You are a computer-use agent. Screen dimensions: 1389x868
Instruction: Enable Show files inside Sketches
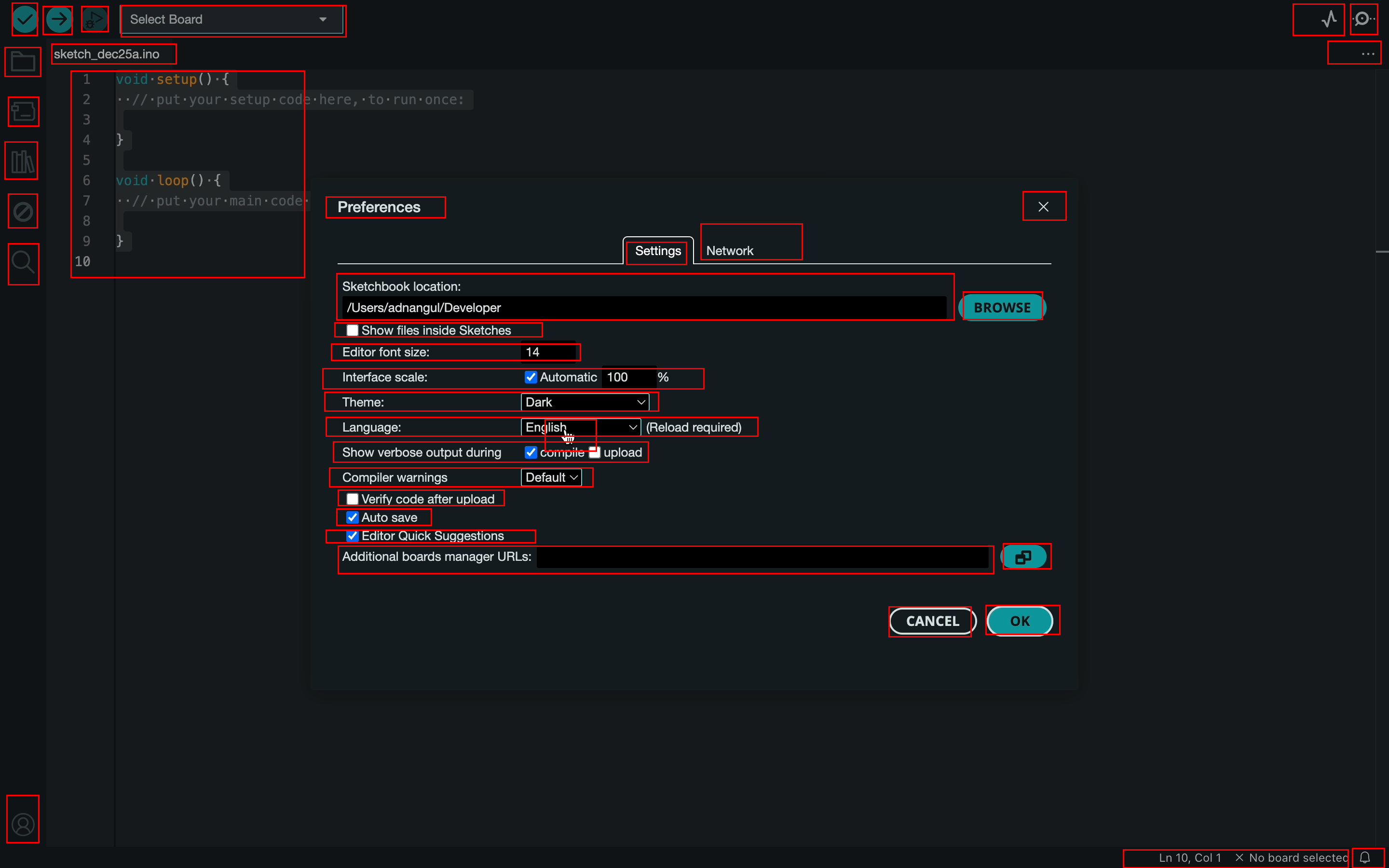pyautogui.click(x=353, y=330)
